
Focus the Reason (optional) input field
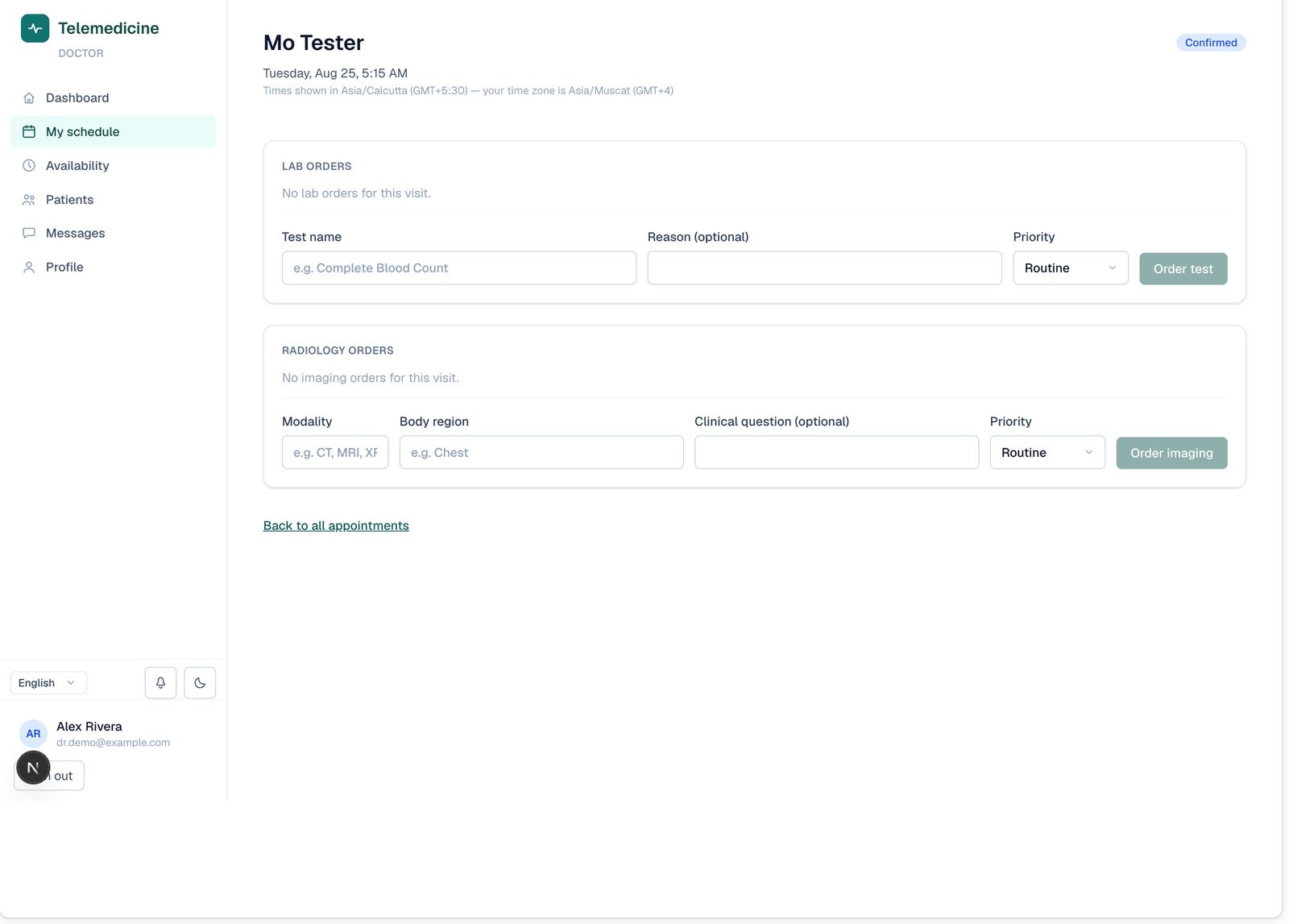(x=825, y=268)
